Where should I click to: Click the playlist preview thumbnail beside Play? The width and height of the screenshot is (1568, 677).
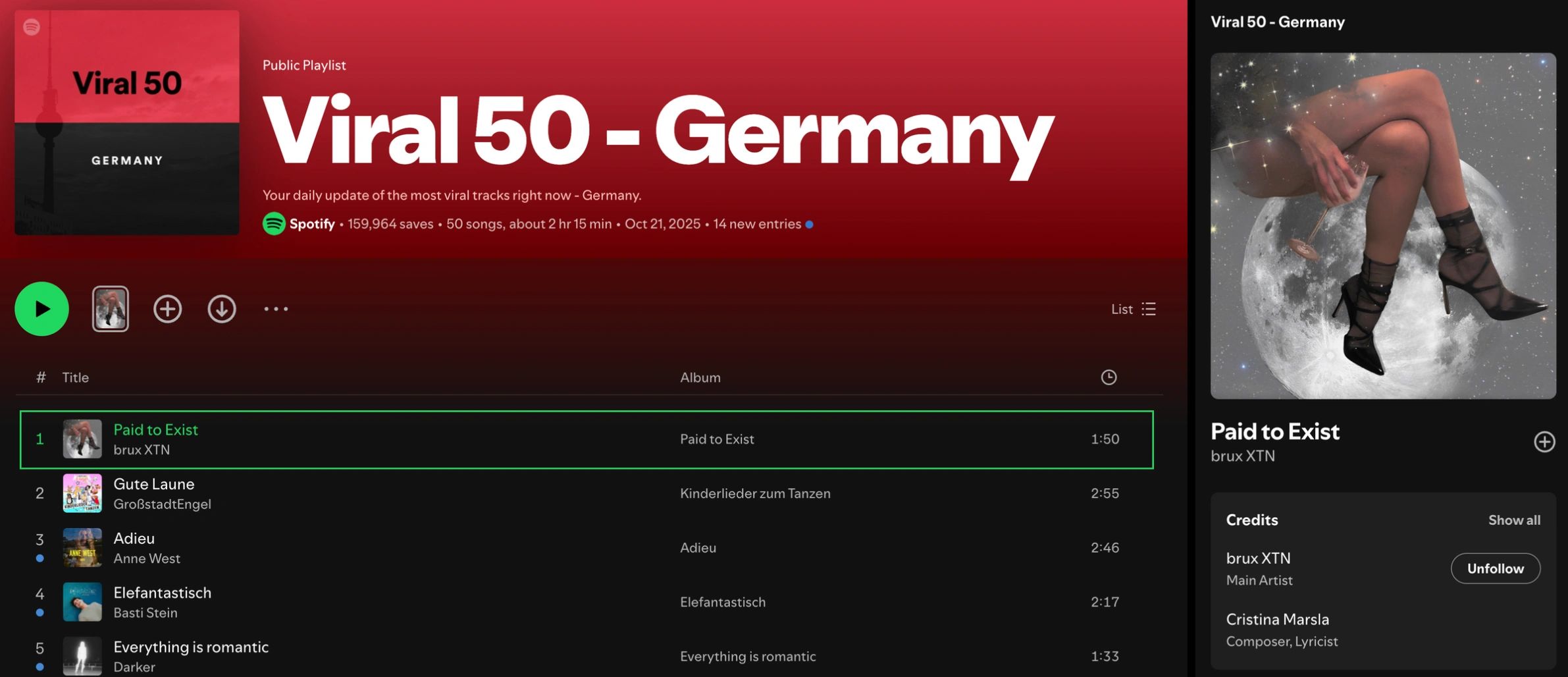pyautogui.click(x=110, y=309)
